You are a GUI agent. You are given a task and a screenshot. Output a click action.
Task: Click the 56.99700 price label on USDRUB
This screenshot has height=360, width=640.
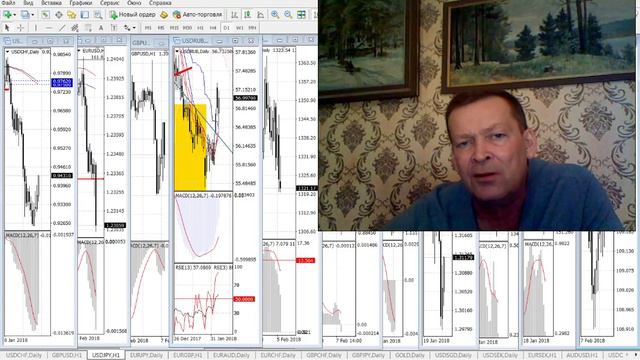pyautogui.click(x=245, y=98)
